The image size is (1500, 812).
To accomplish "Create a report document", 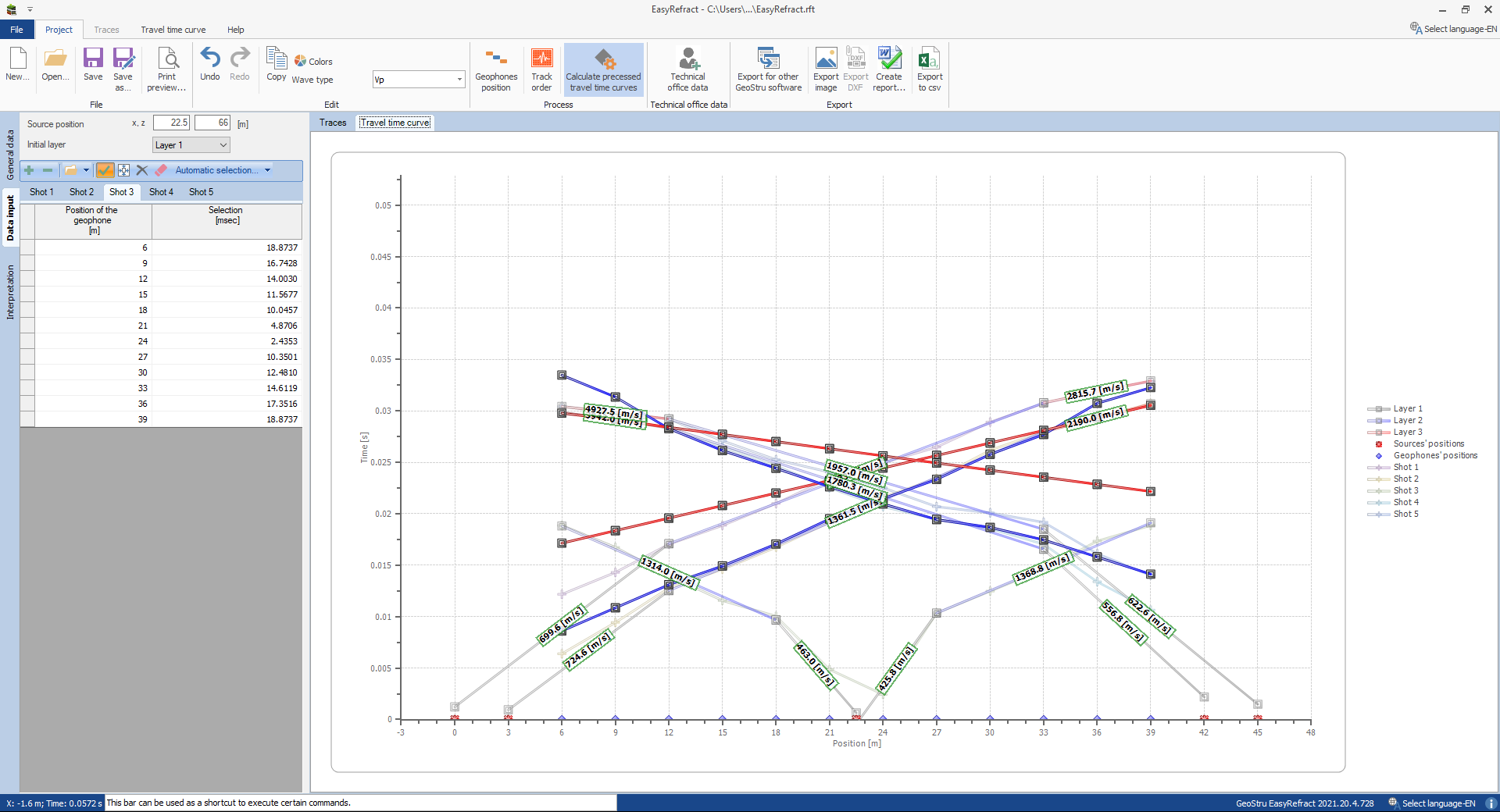I will click(889, 69).
